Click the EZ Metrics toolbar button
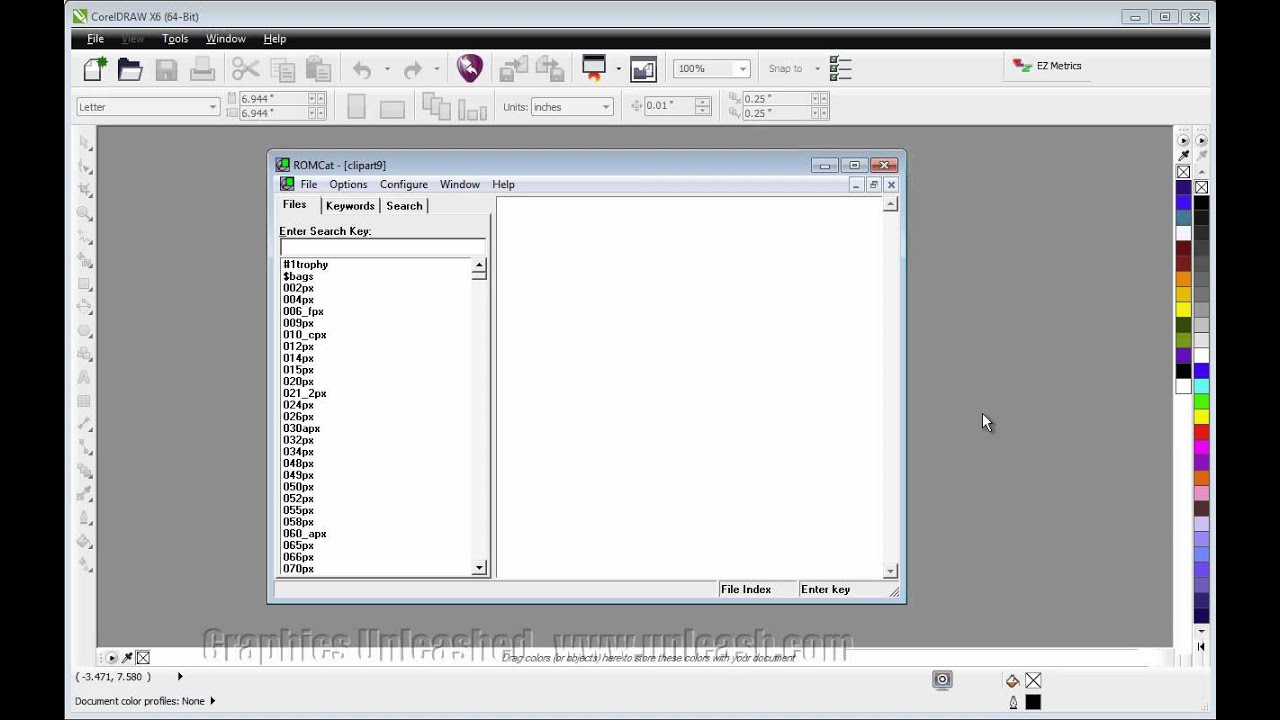Screen dimensions: 1280x720 point(1047,66)
